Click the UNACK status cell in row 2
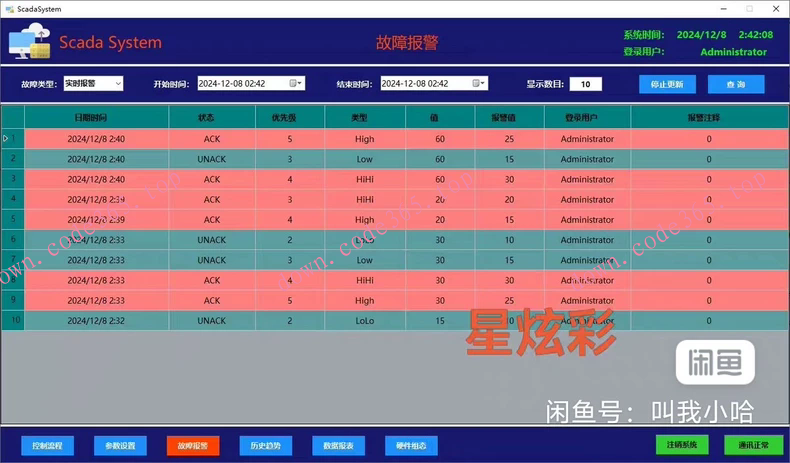 pyautogui.click(x=212, y=159)
